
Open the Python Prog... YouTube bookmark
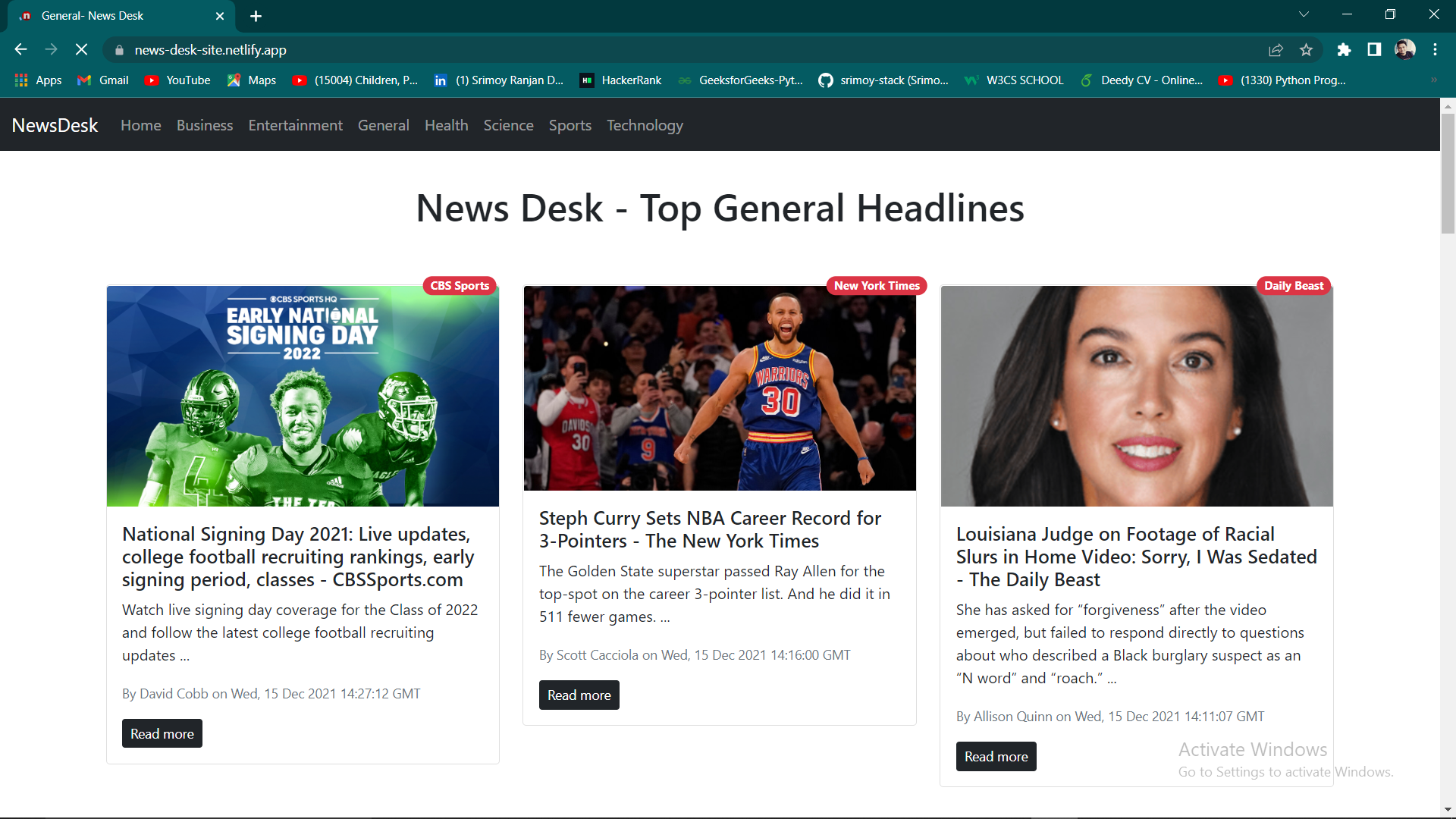1282,80
